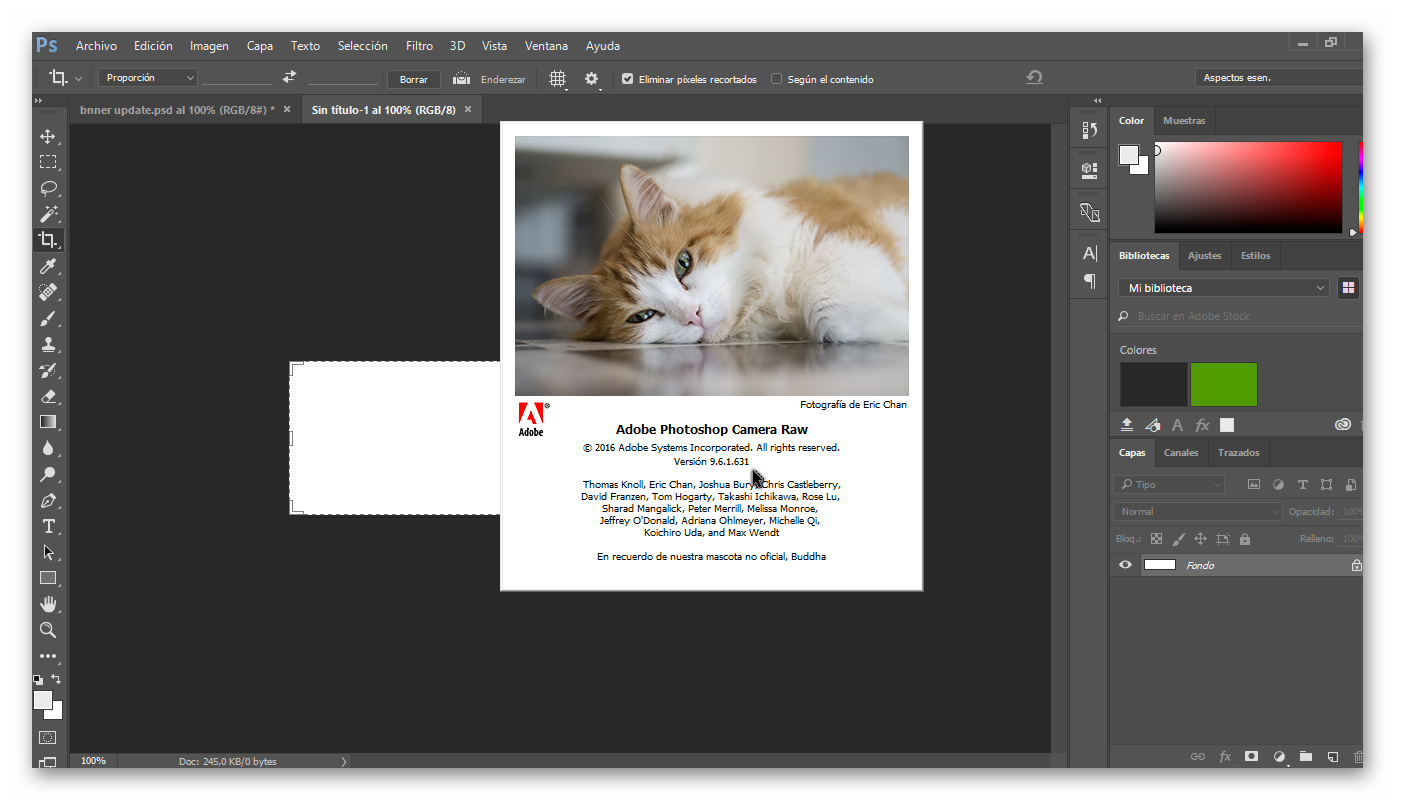Switch to the Canales tab

pos(1181,453)
